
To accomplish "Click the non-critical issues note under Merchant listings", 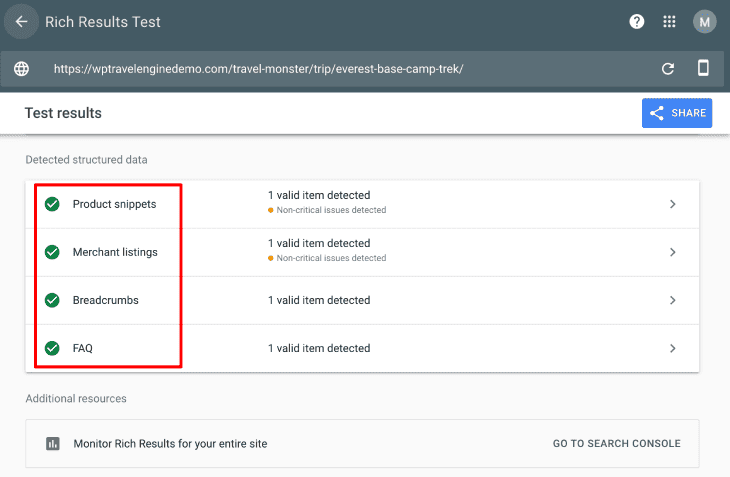I will (x=327, y=258).
